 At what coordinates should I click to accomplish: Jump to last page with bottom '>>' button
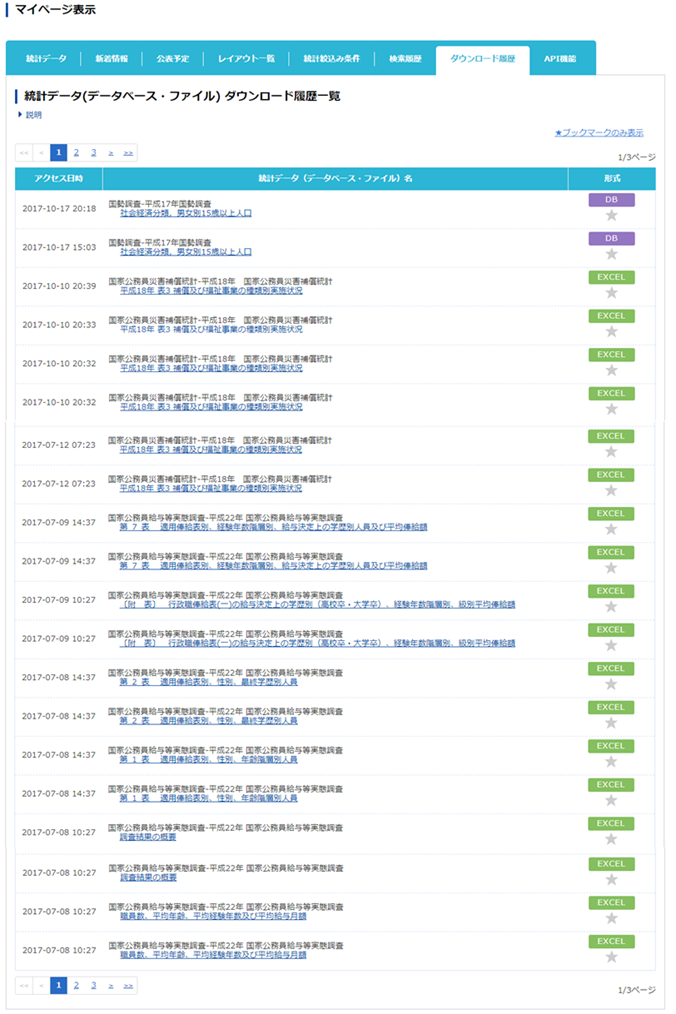tap(128, 985)
